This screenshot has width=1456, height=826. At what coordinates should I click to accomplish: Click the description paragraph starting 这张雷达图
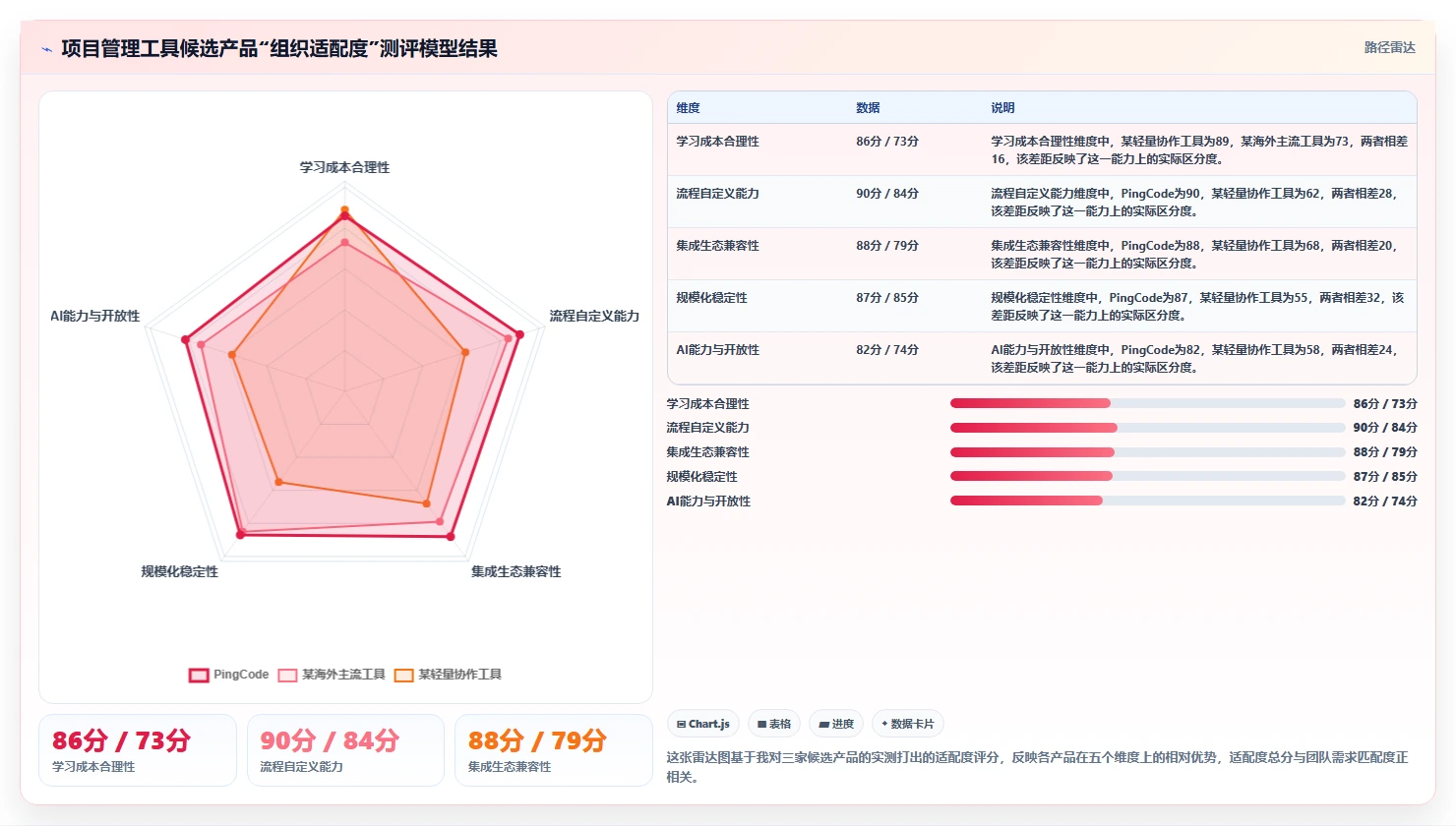point(1037,767)
